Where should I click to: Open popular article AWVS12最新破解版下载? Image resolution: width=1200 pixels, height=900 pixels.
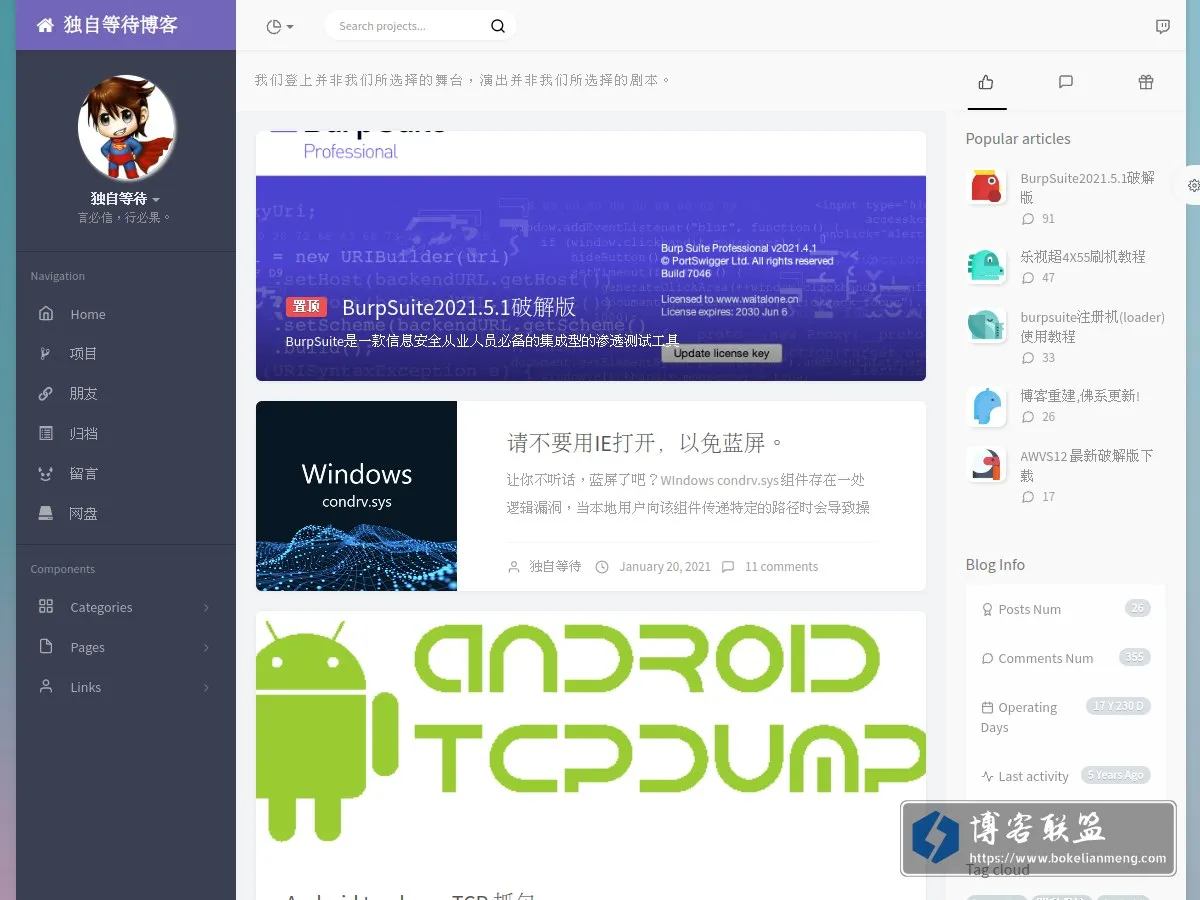coord(1087,465)
